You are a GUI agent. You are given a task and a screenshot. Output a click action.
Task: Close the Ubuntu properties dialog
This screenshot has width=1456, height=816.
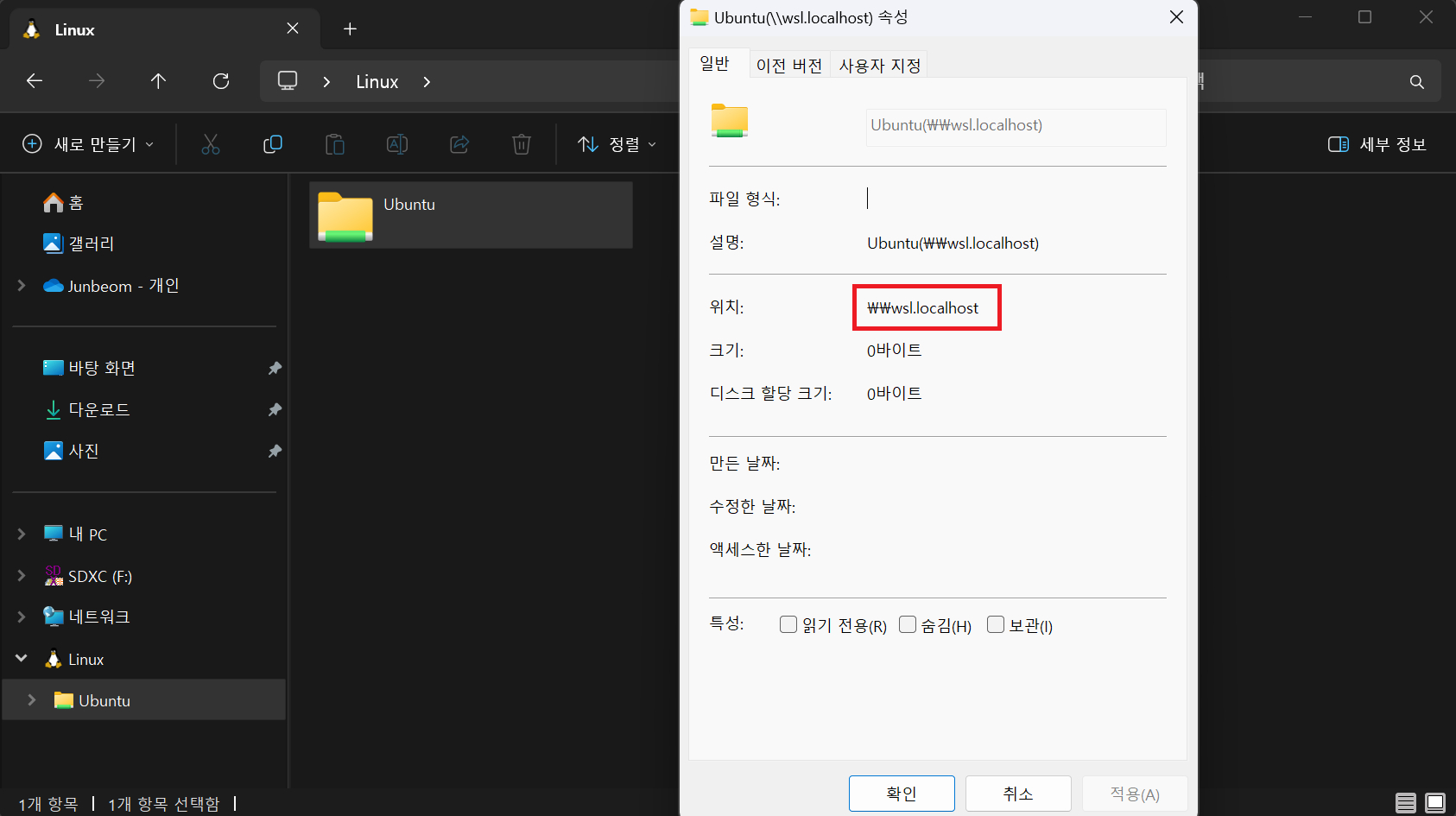coord(1176,17)
